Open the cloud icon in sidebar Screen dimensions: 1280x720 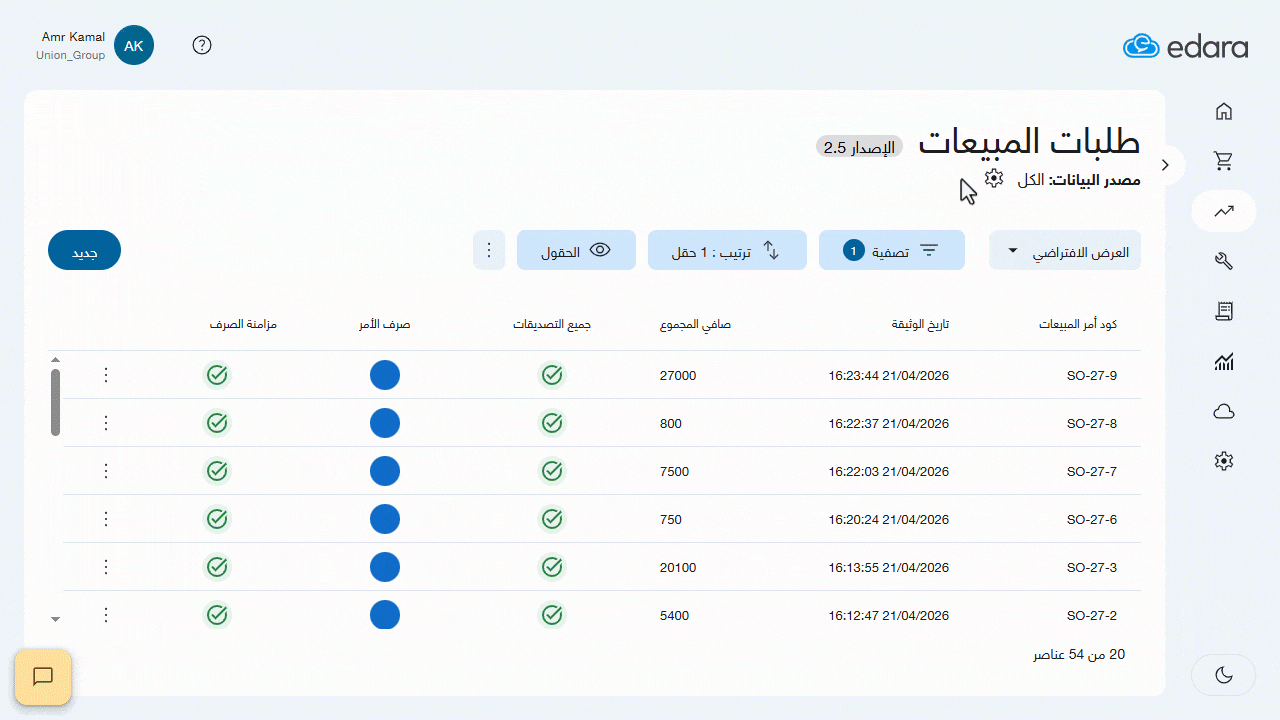[x=1224, y=411]
